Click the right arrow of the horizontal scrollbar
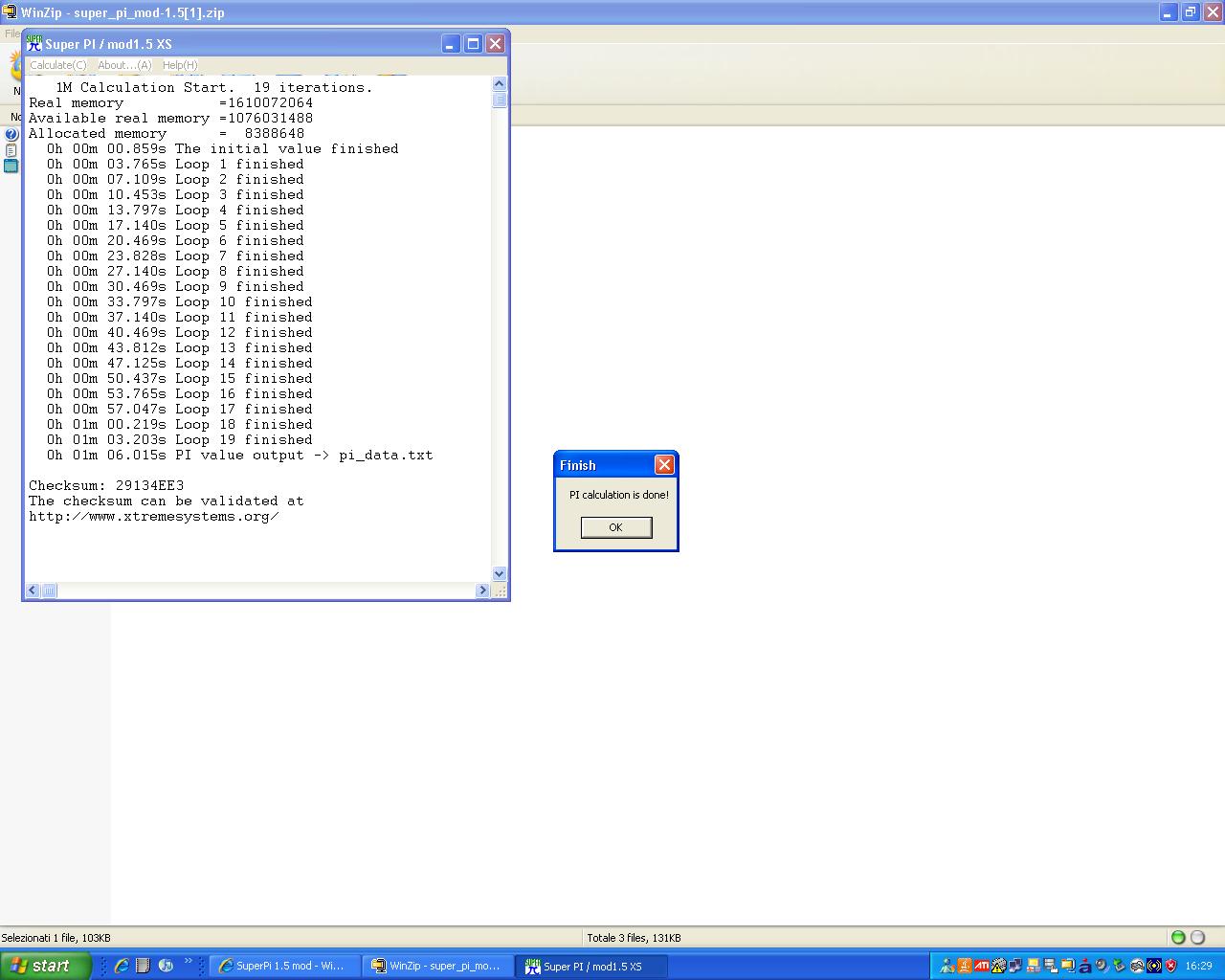This screenshot has width=1225, height=980. tap(482, 590)
